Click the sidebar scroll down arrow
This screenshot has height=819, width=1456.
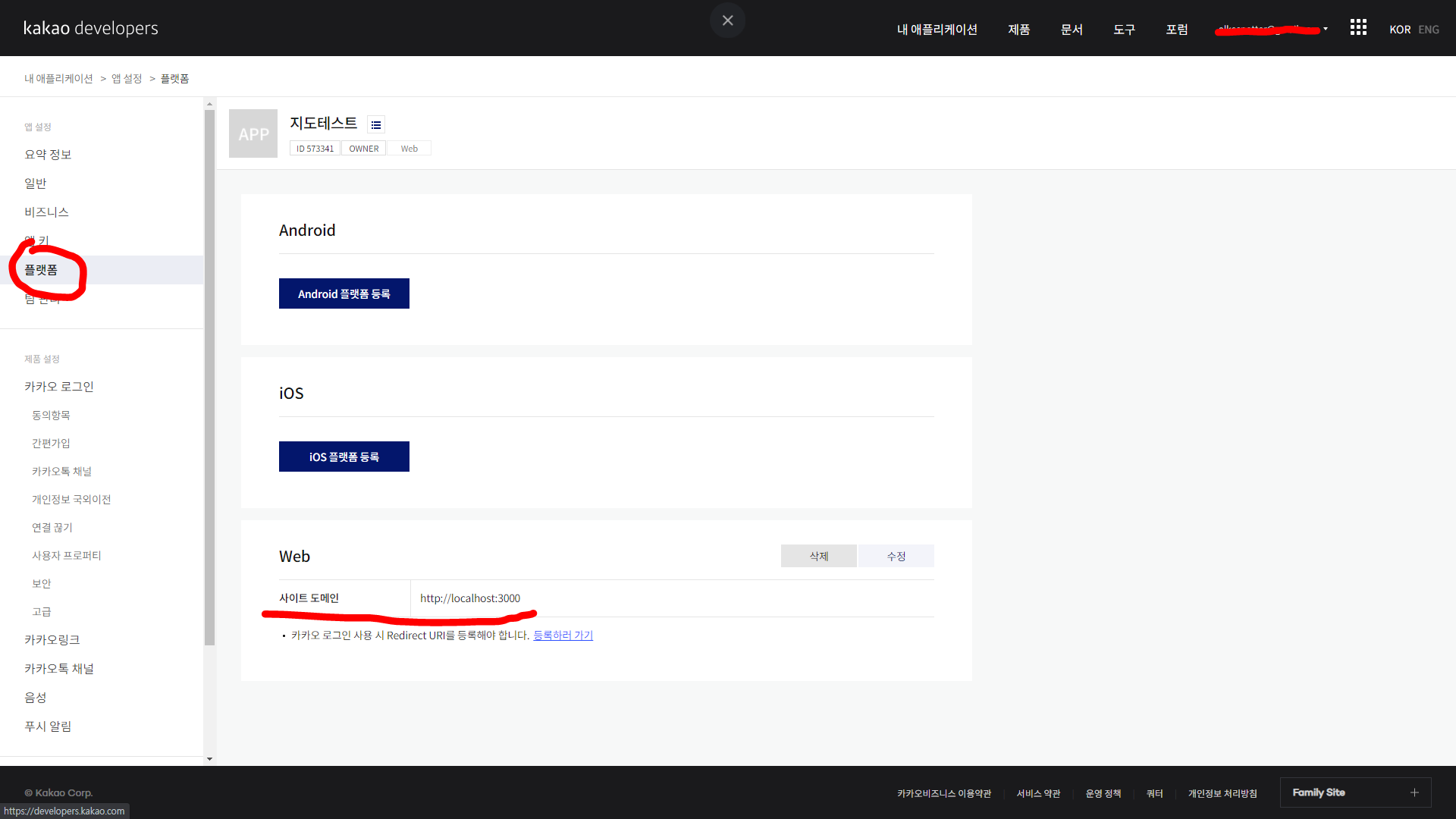(x=209, y=758)
